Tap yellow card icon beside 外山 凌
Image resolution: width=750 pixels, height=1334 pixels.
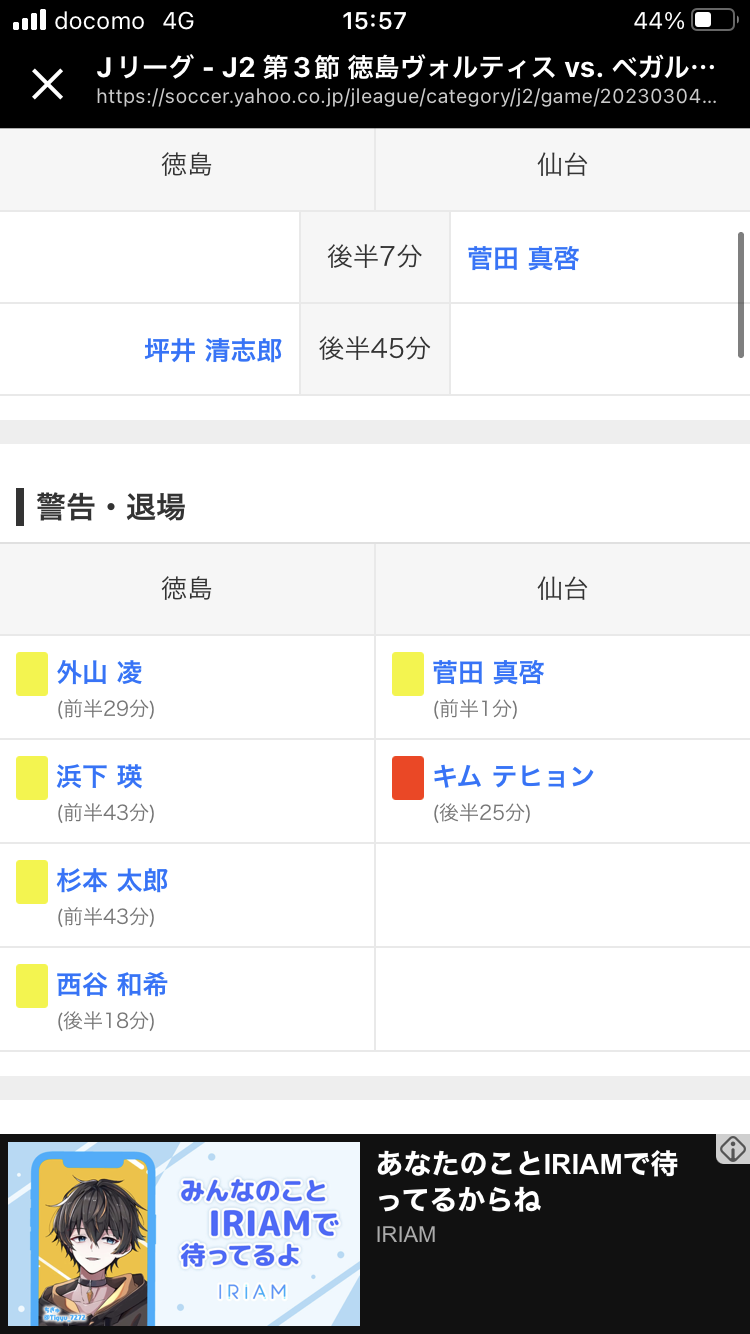(32, 673)
